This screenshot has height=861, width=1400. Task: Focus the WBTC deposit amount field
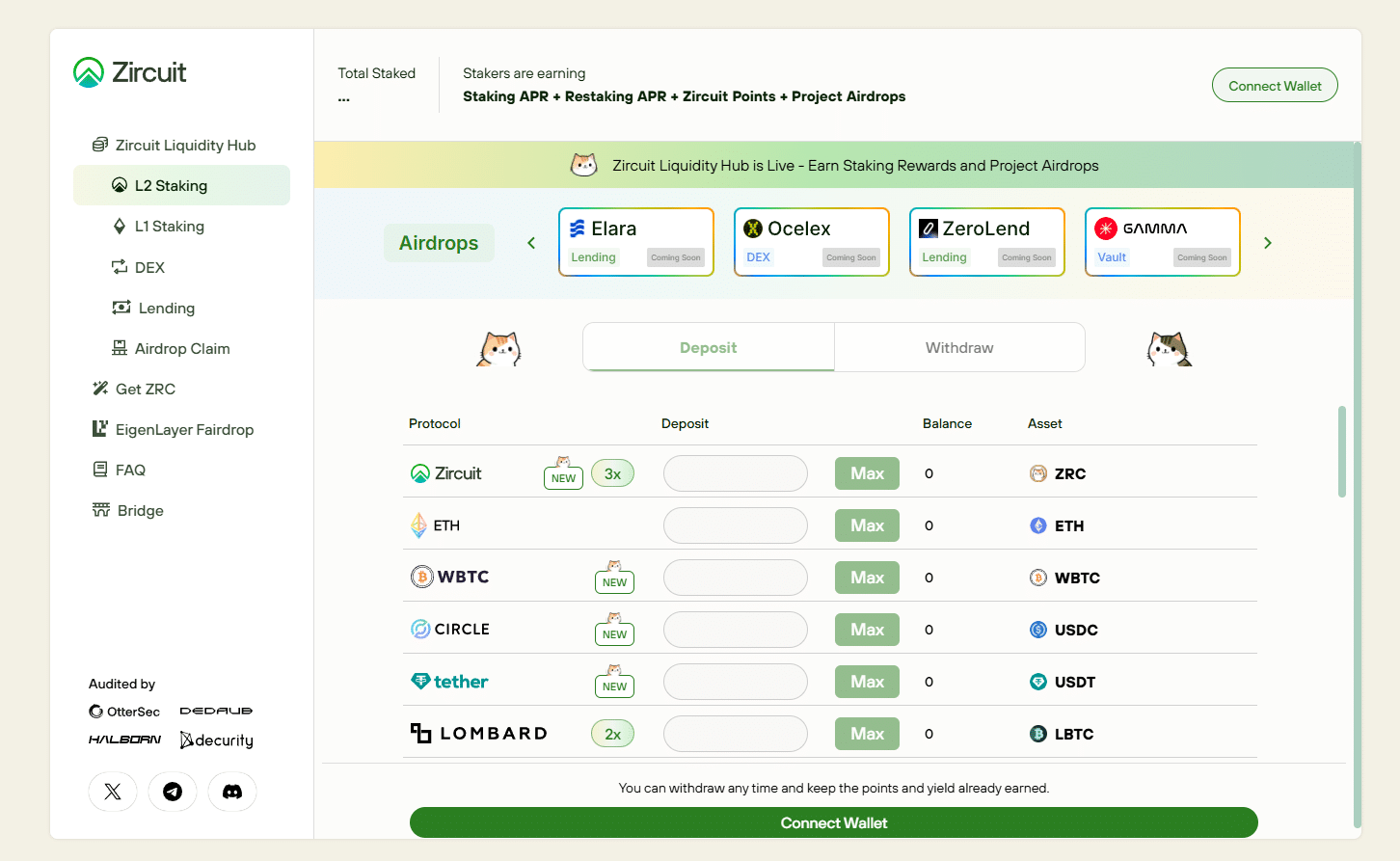(x=736, y=578)
